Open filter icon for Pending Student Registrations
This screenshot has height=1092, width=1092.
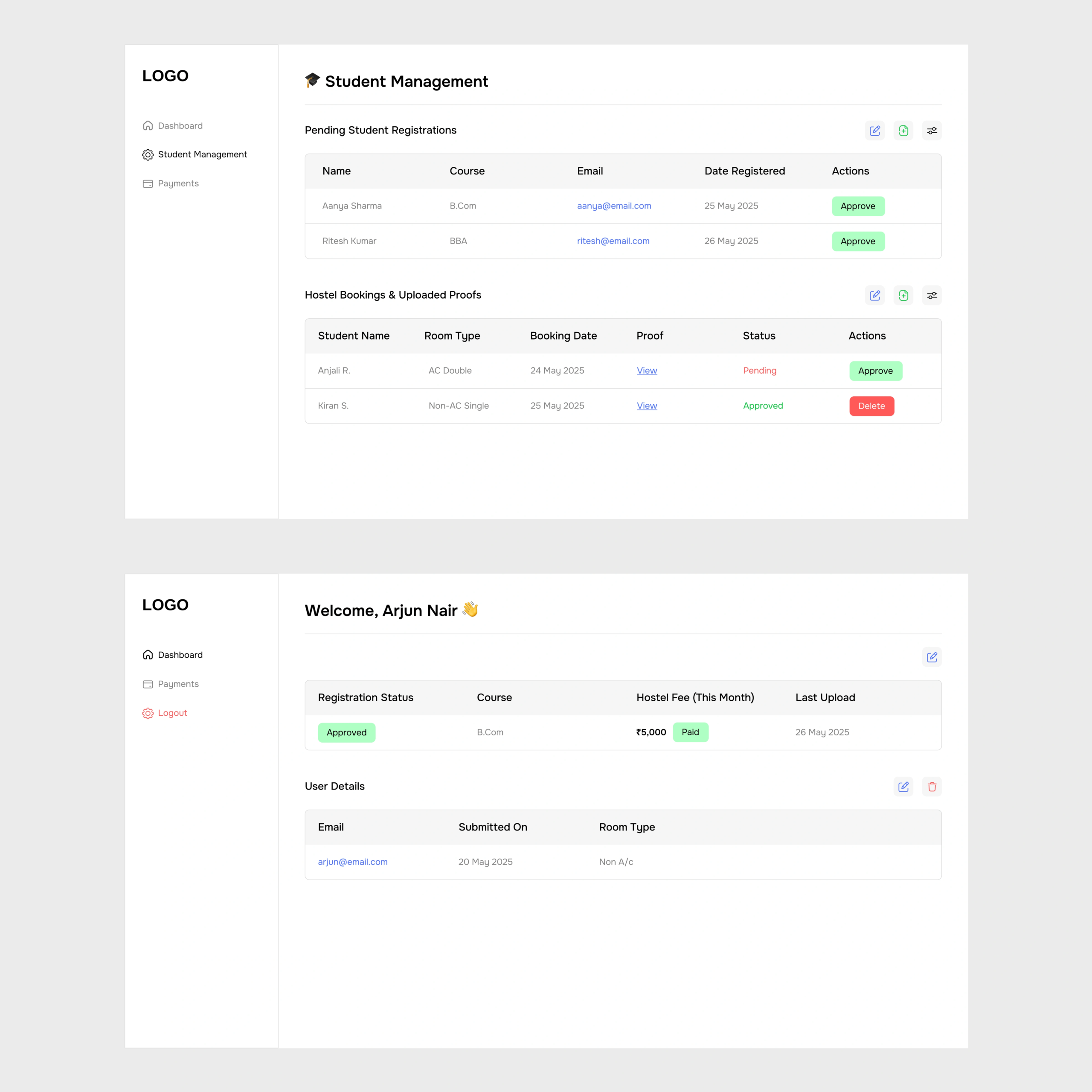pyautogui.click(x=932, y=131)
